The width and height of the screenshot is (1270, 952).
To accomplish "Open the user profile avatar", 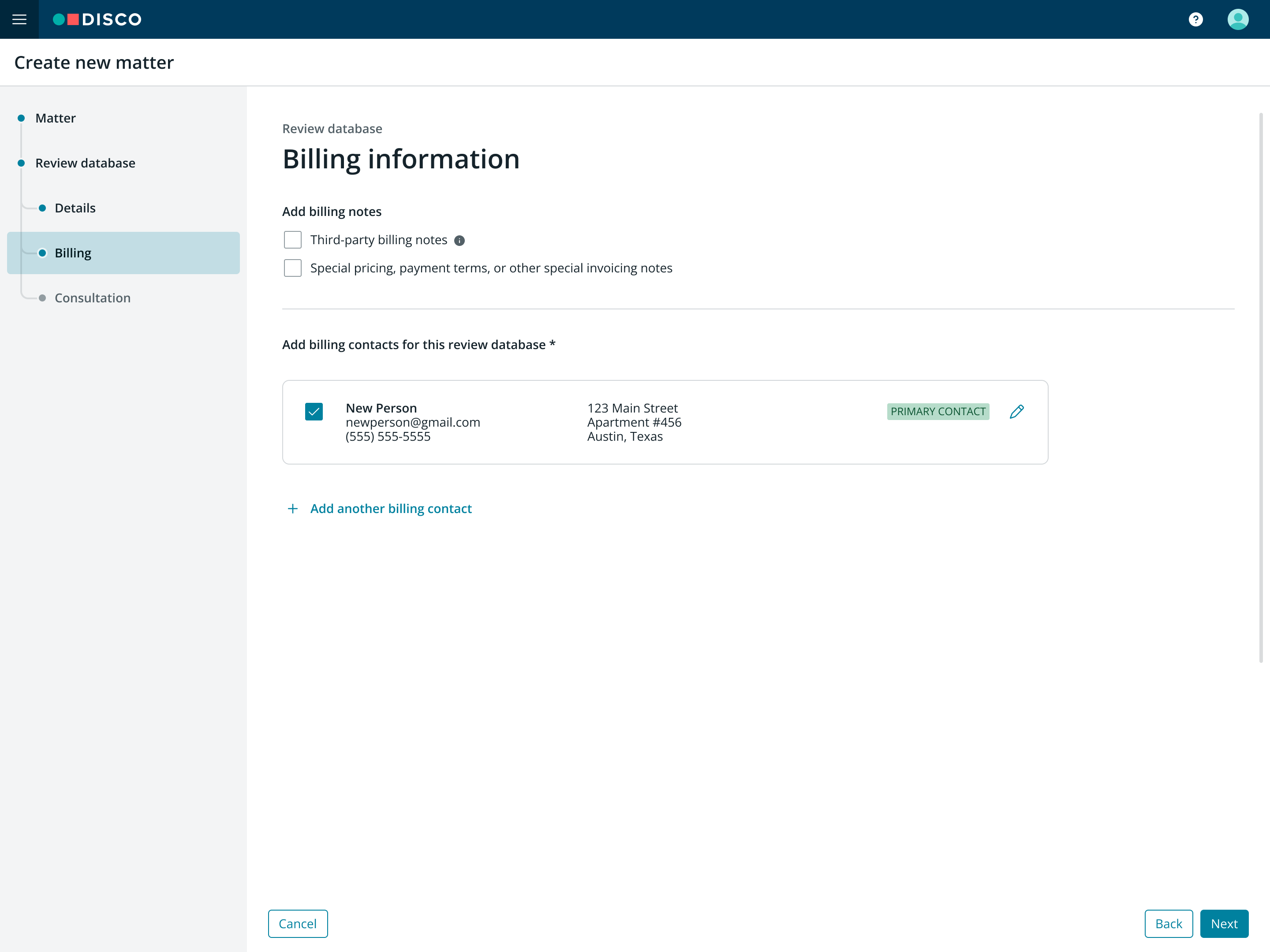I will click(x=1238, y=19).
